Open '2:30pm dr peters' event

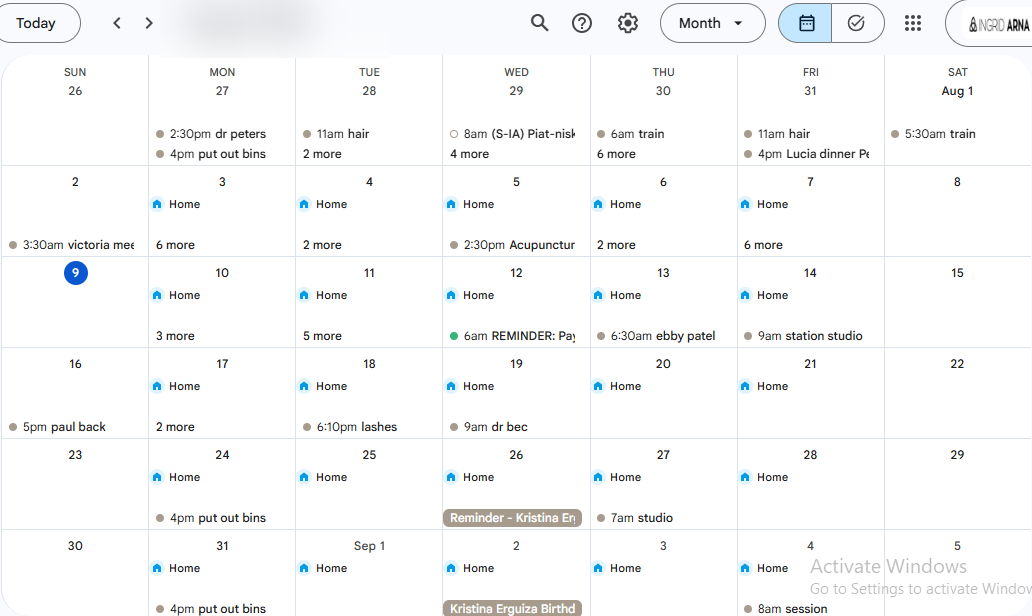pos(211,134)
